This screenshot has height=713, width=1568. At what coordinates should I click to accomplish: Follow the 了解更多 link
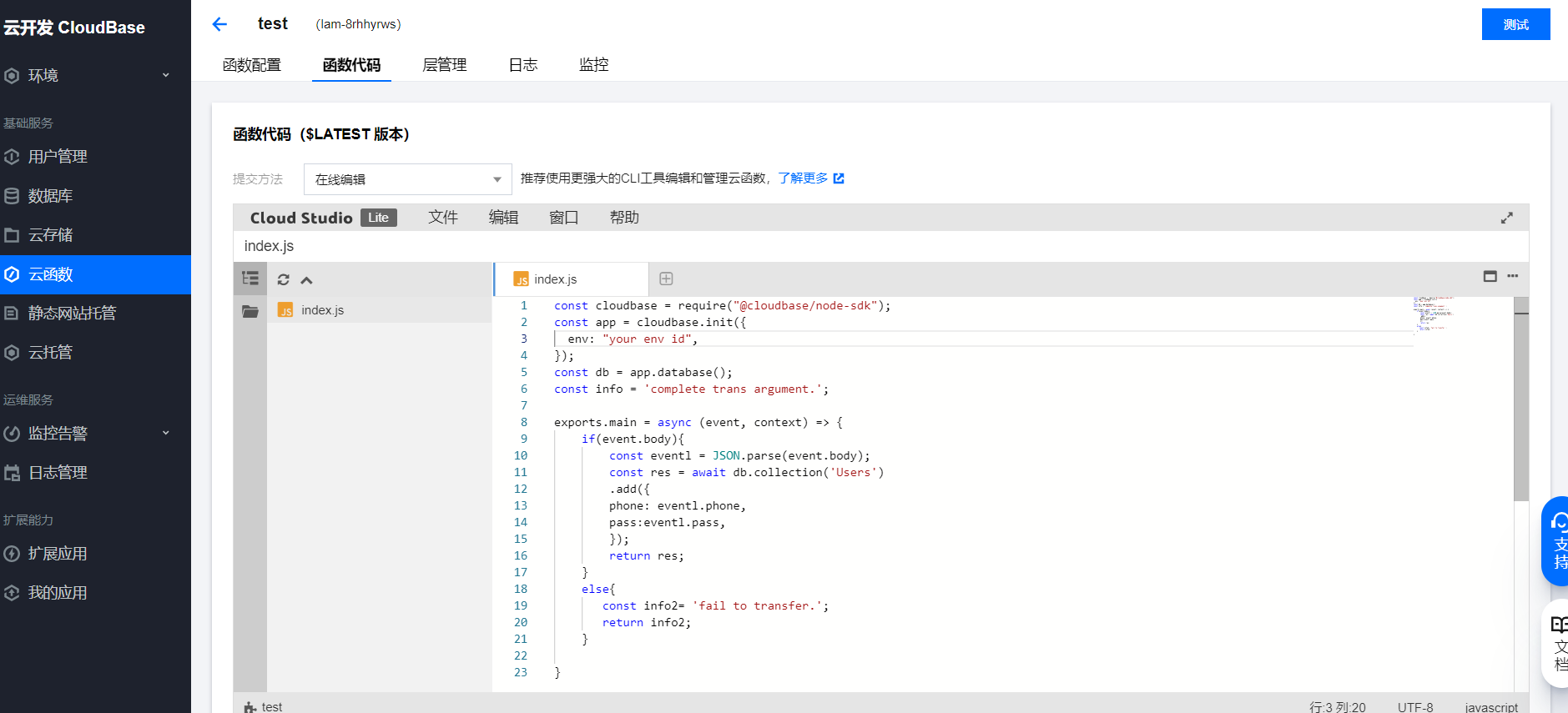pos(803,178)
